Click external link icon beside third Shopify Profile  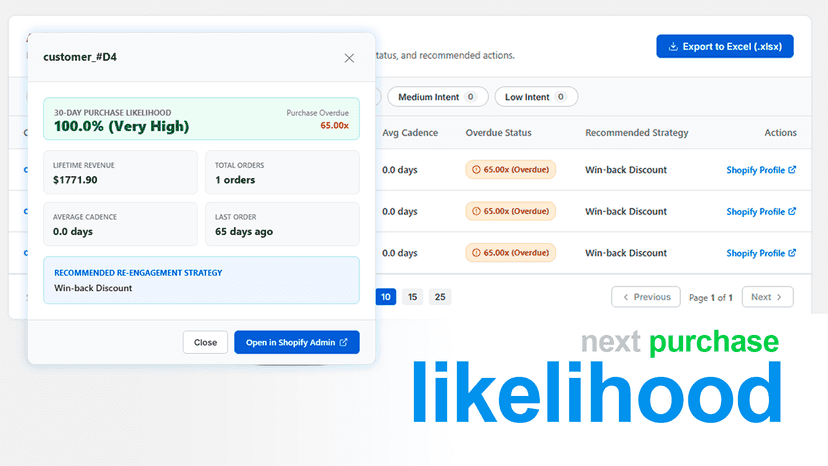pos(792,253)
